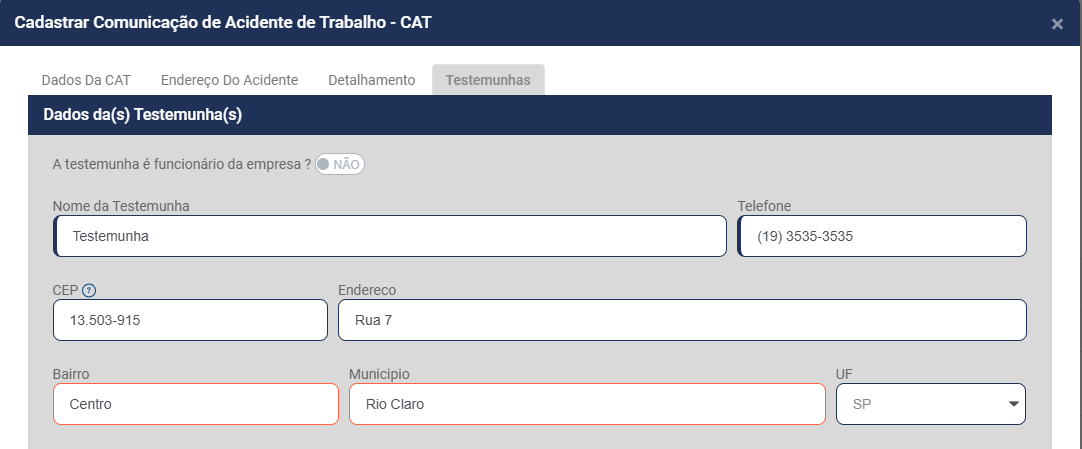Click the CEP field showing 13.503-915
This screenshot has width=1082, height=449.
pyautogui.click(x=190, y=321)
